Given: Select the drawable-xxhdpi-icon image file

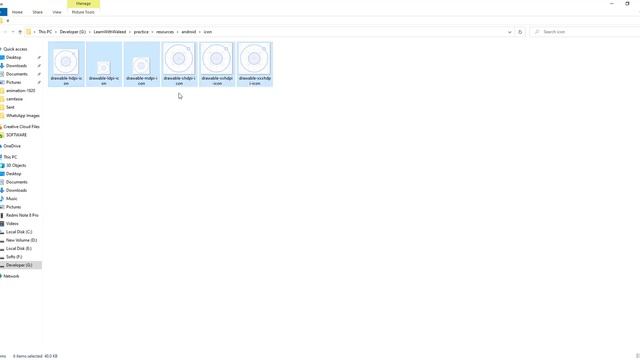Looking at the screenshot, I should coord(217,64).
